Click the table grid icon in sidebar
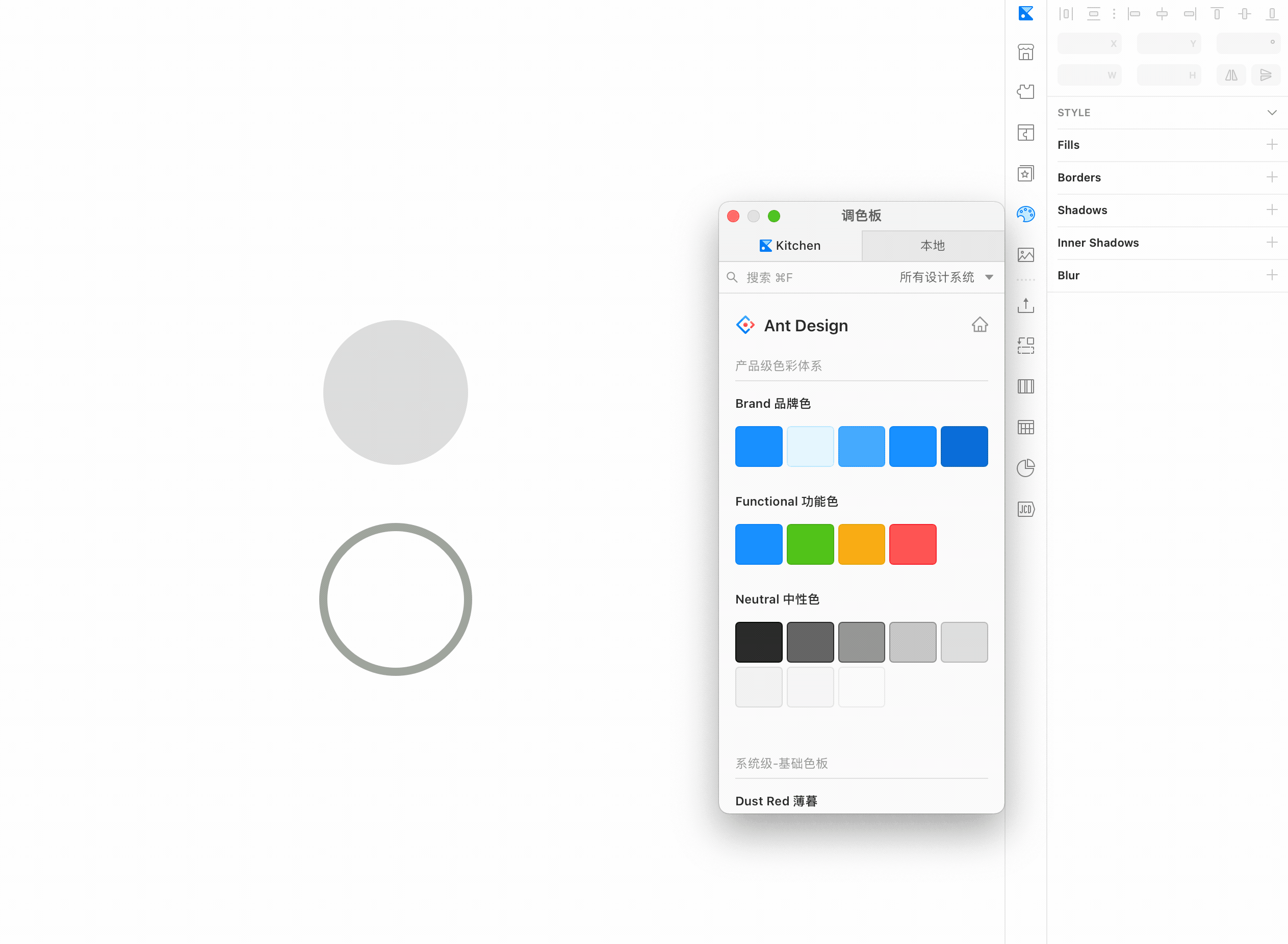This screenshot has height=944, width=1288. pos(1025,427)
